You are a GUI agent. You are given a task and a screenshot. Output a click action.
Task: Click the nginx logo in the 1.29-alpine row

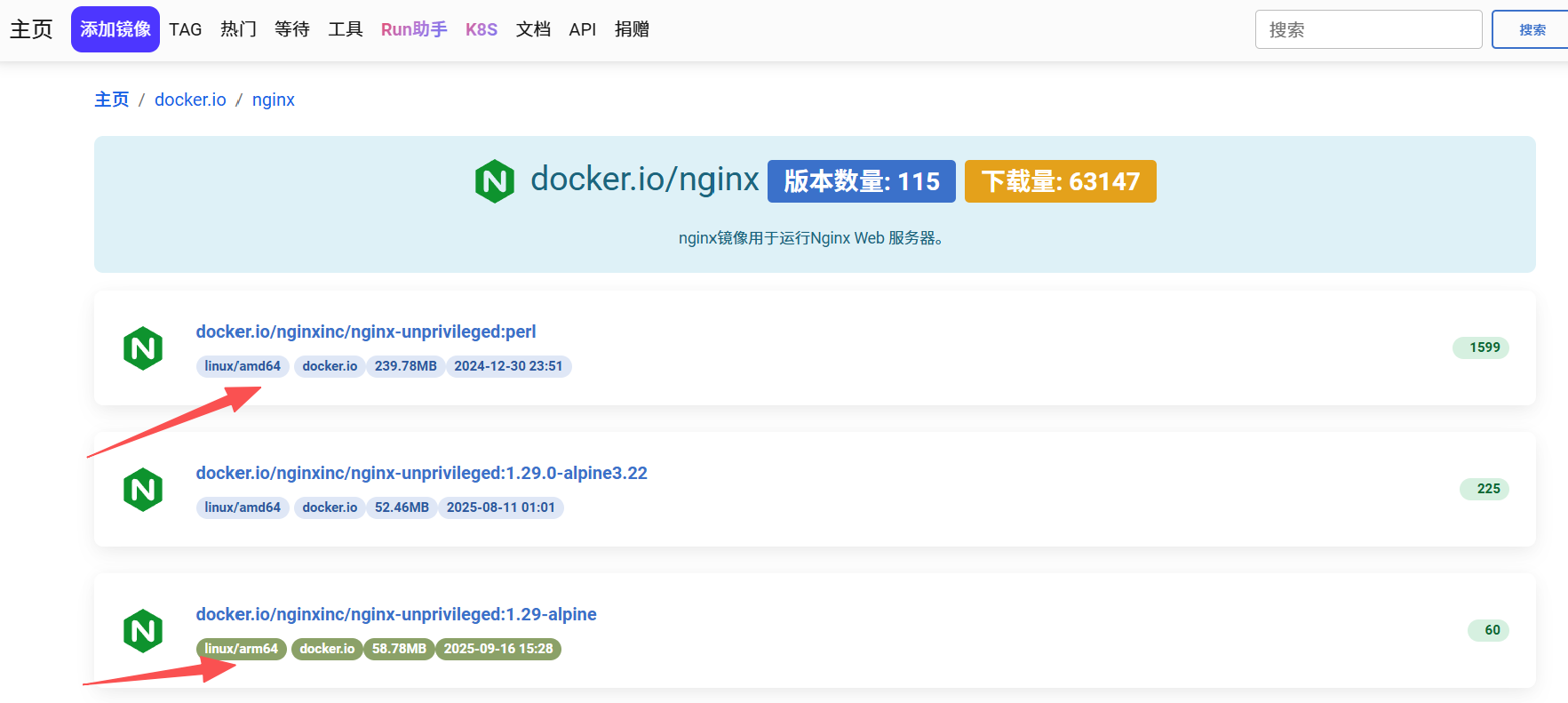point(143,631)
